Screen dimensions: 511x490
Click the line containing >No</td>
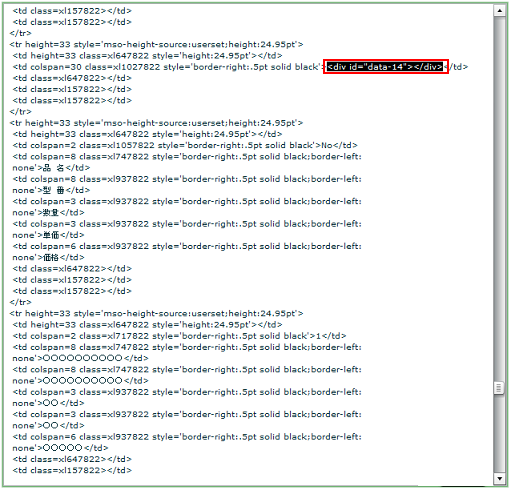(185, 145)
